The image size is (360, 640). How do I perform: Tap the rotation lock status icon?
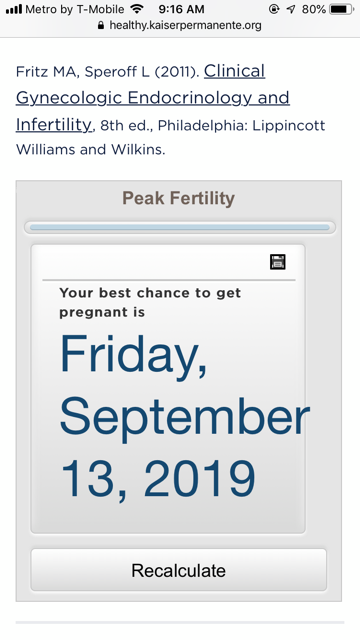pos(274,9)
